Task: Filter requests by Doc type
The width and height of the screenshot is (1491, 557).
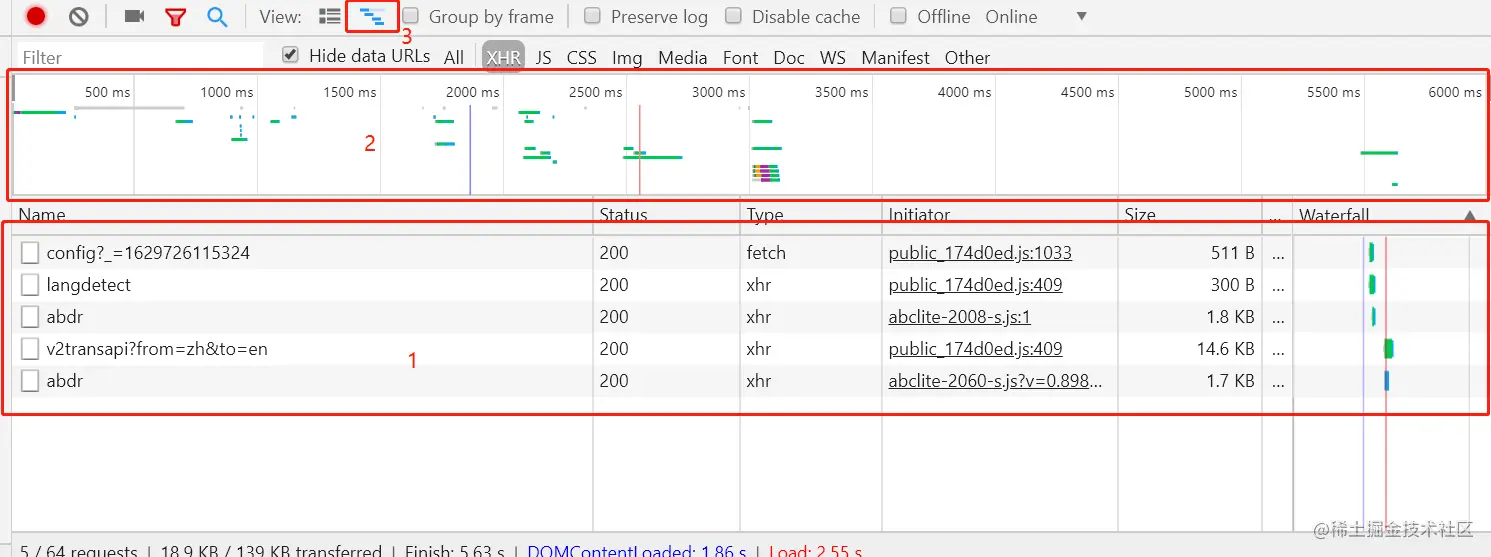Action: tap(789, 58)
